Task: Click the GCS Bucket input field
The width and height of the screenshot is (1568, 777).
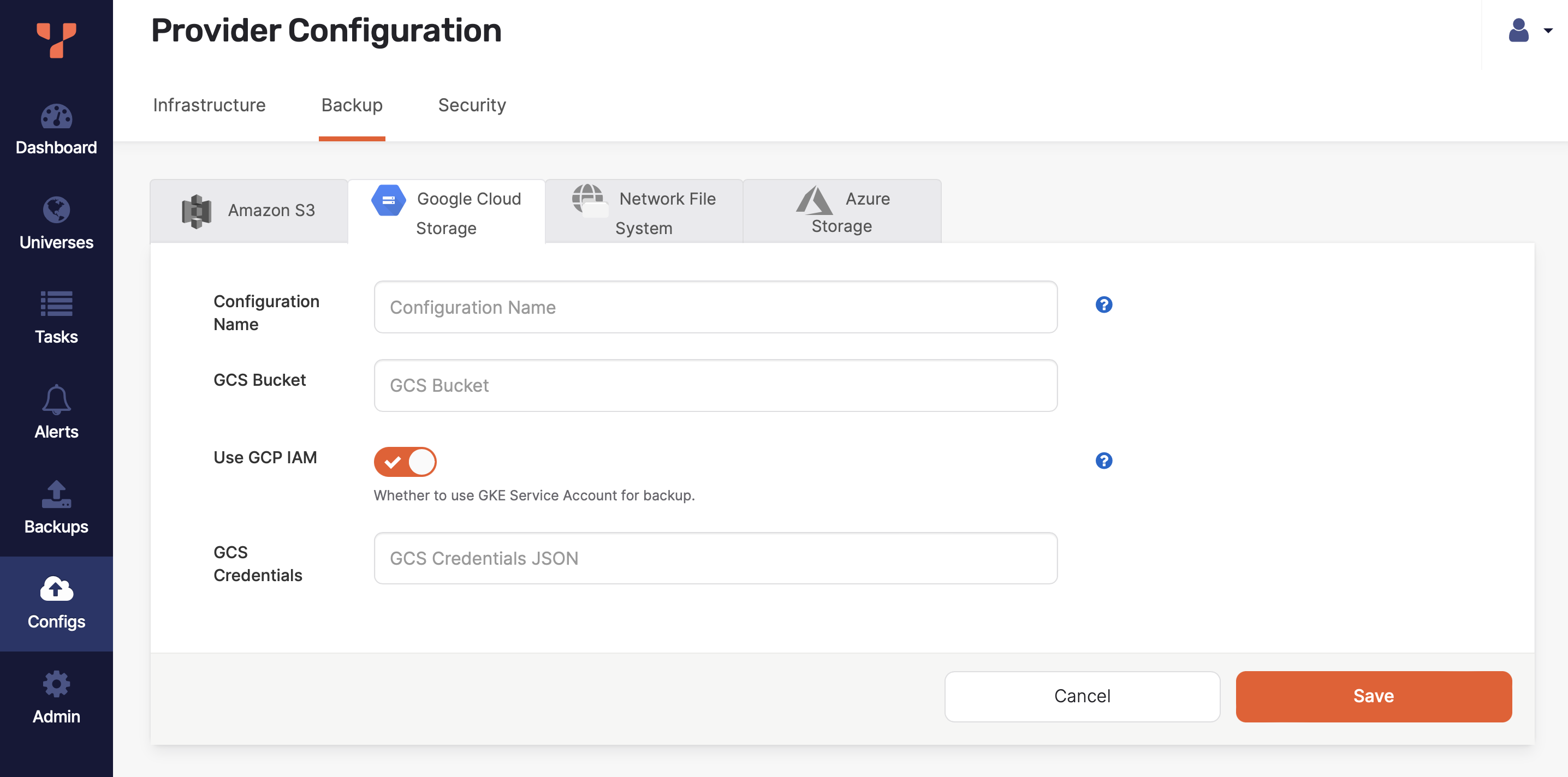Action: 715,385
